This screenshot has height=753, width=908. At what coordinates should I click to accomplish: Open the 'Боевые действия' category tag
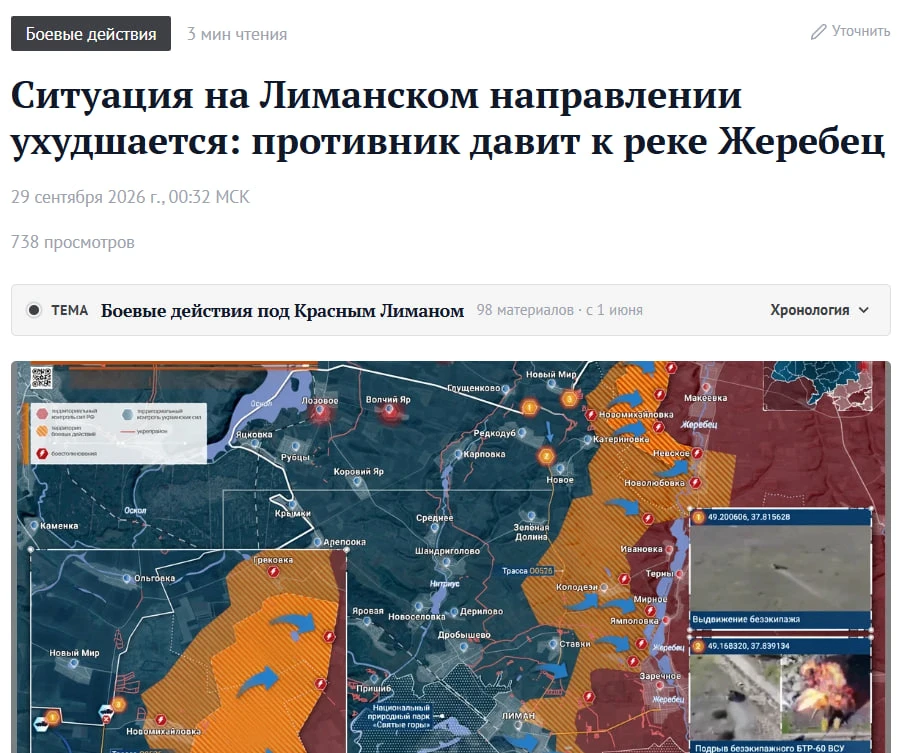coord(91,34)
